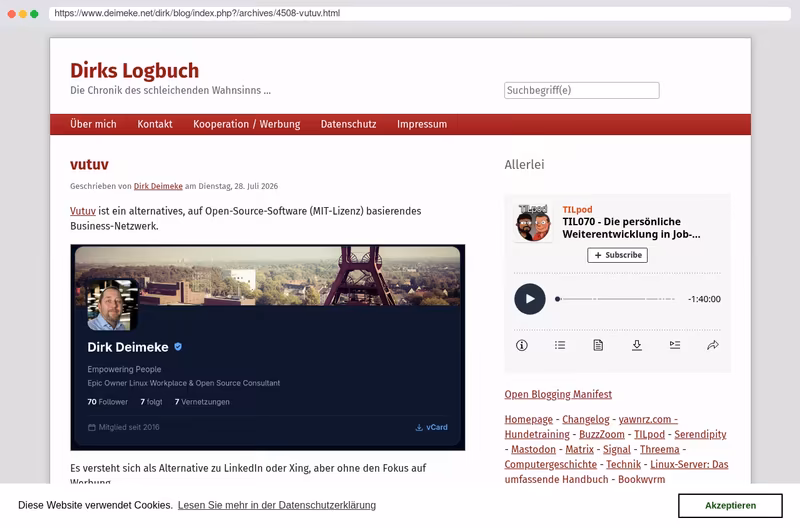Open the Datenschutz menu item
Image resolution: width=800 pixels, height=528 pixels.
(x=348, y=124)
